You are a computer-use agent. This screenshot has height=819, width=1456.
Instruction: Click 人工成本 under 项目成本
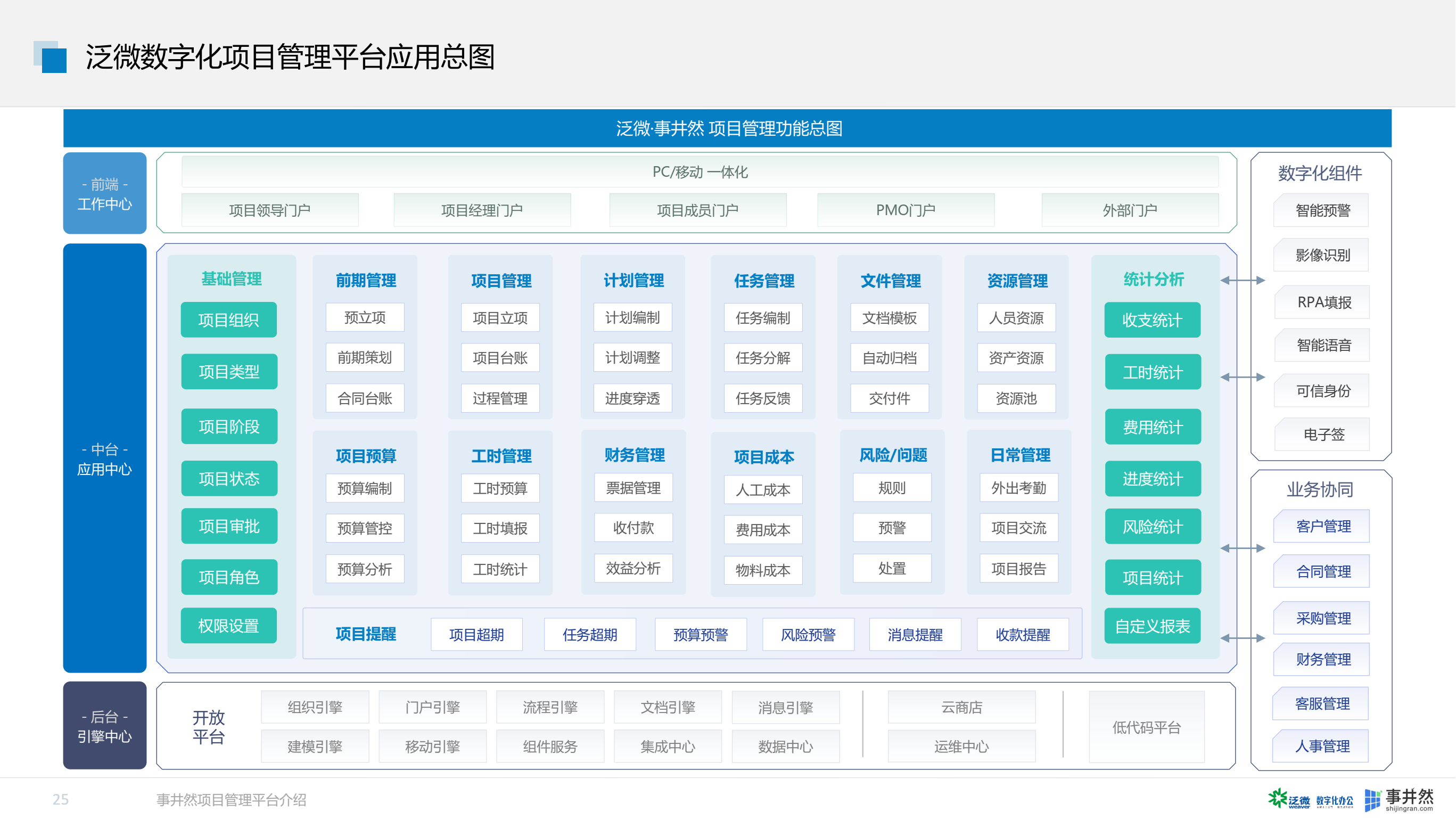click(x=763, y=489)
